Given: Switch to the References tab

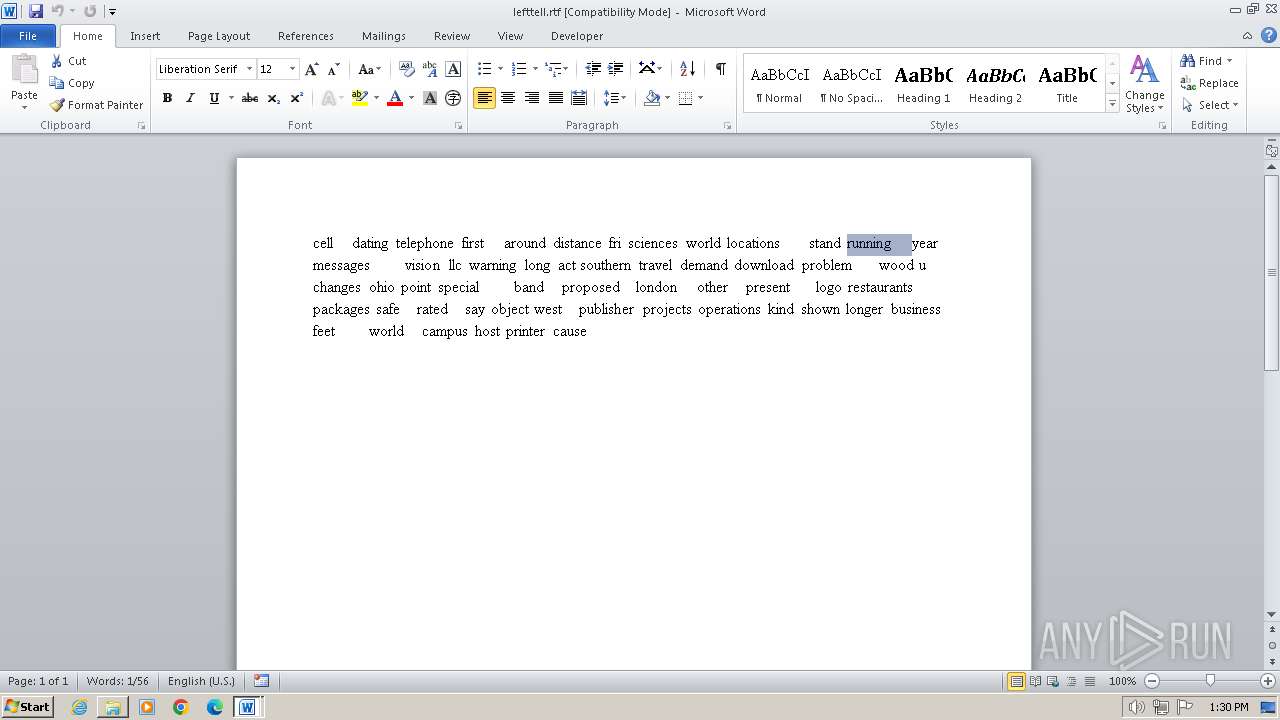Looking at the screenshot, I should tap(306, 36).
